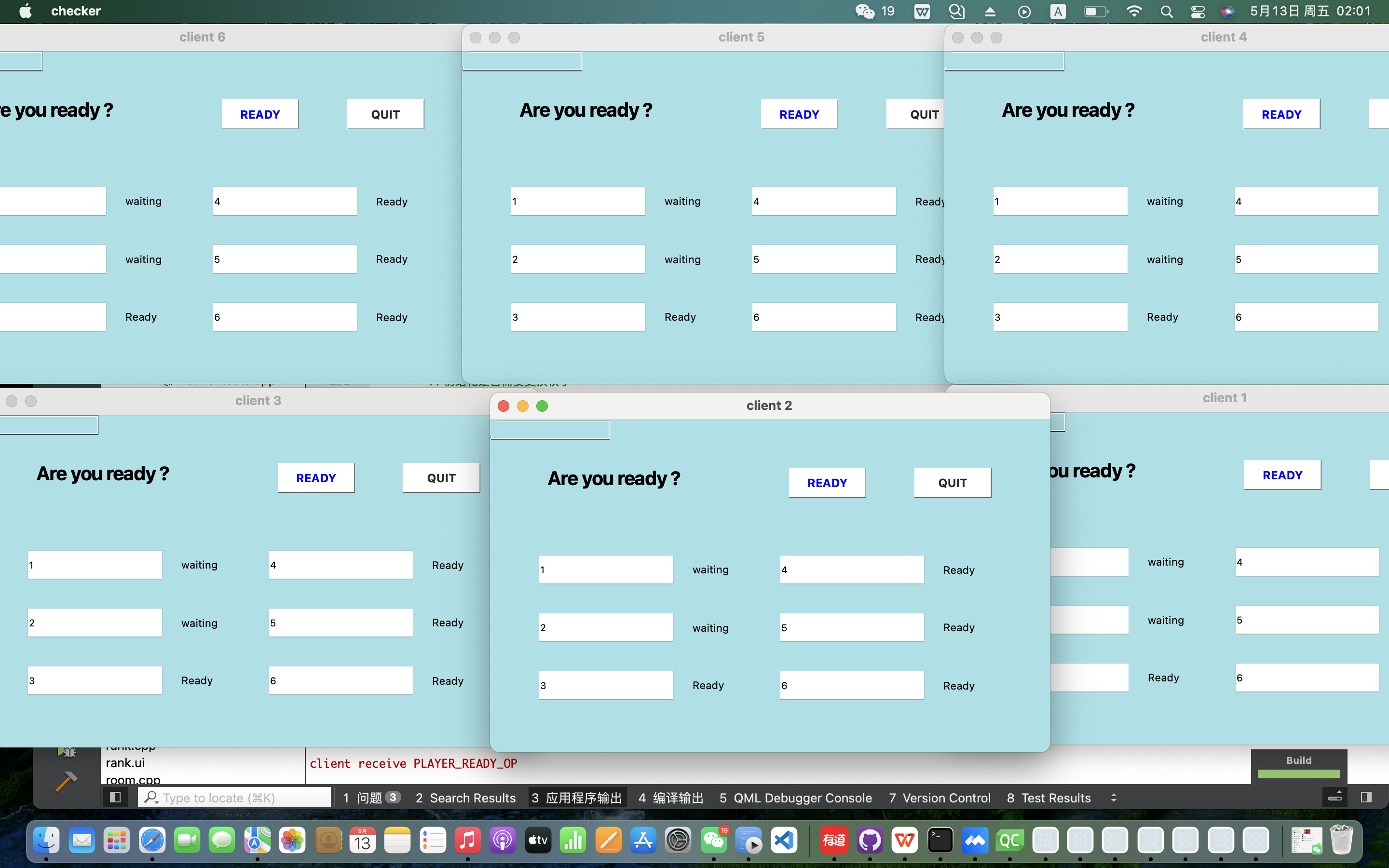
Task: Expand the output pane selector arrows
Action: click(x=1114, y=798)
